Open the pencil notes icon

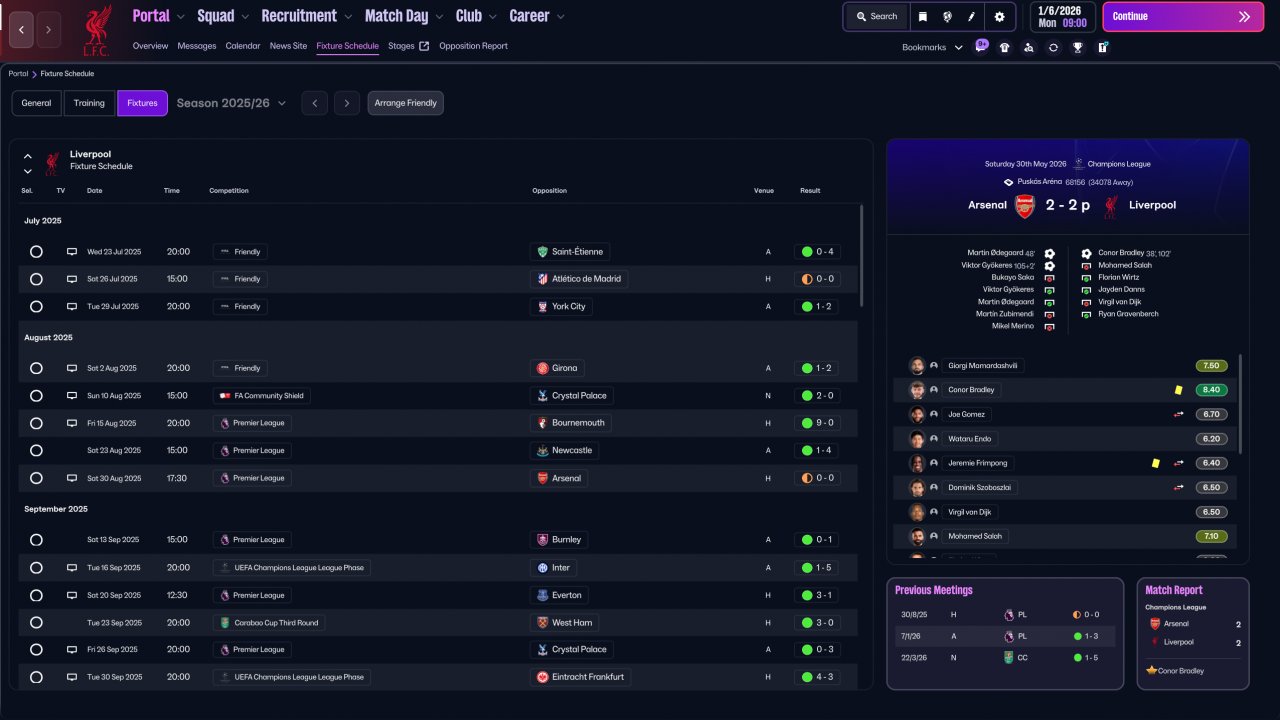[971, 17]
